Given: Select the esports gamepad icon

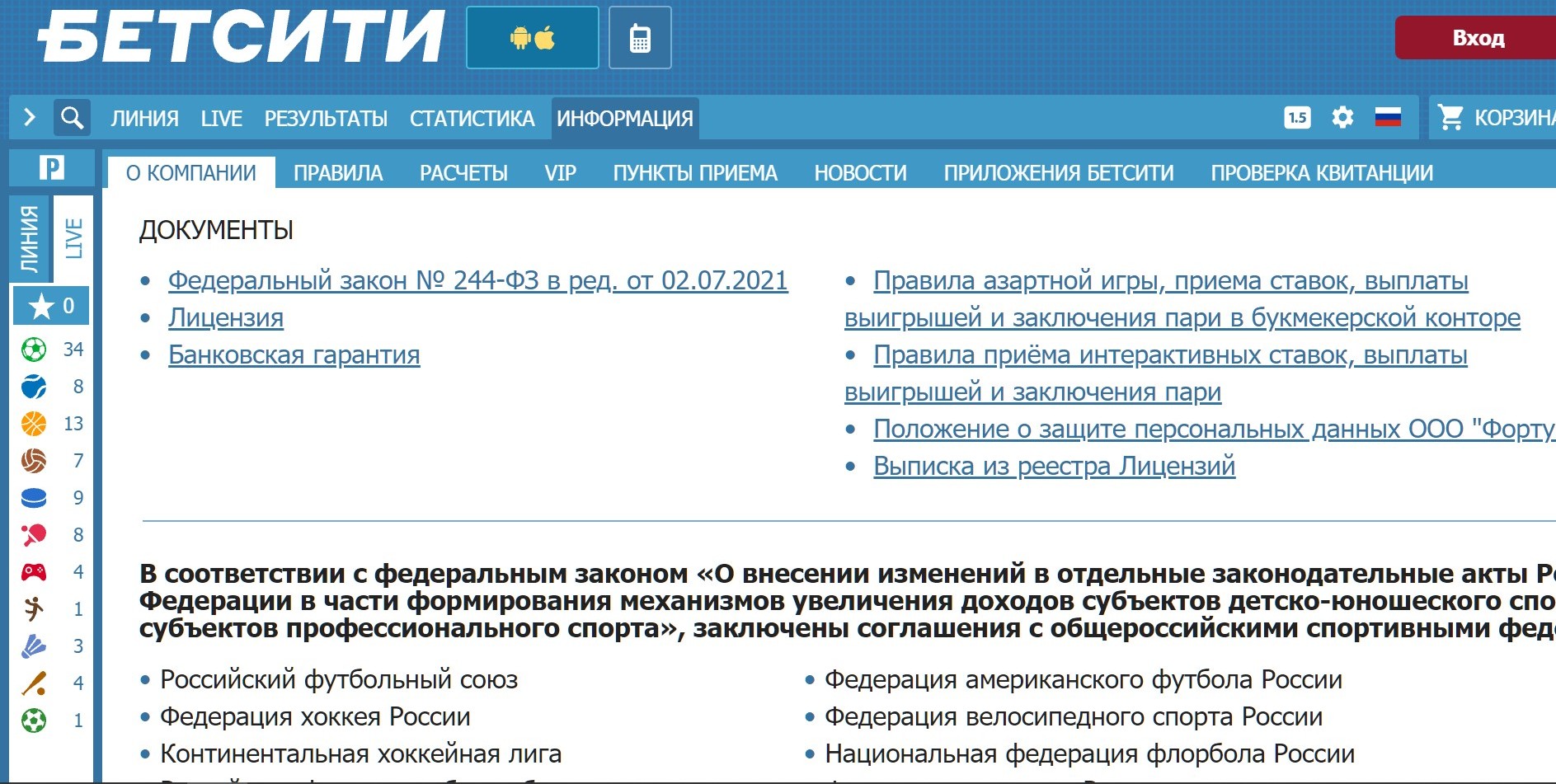Looking at the screenshot, I should click(x=34, y=572).
